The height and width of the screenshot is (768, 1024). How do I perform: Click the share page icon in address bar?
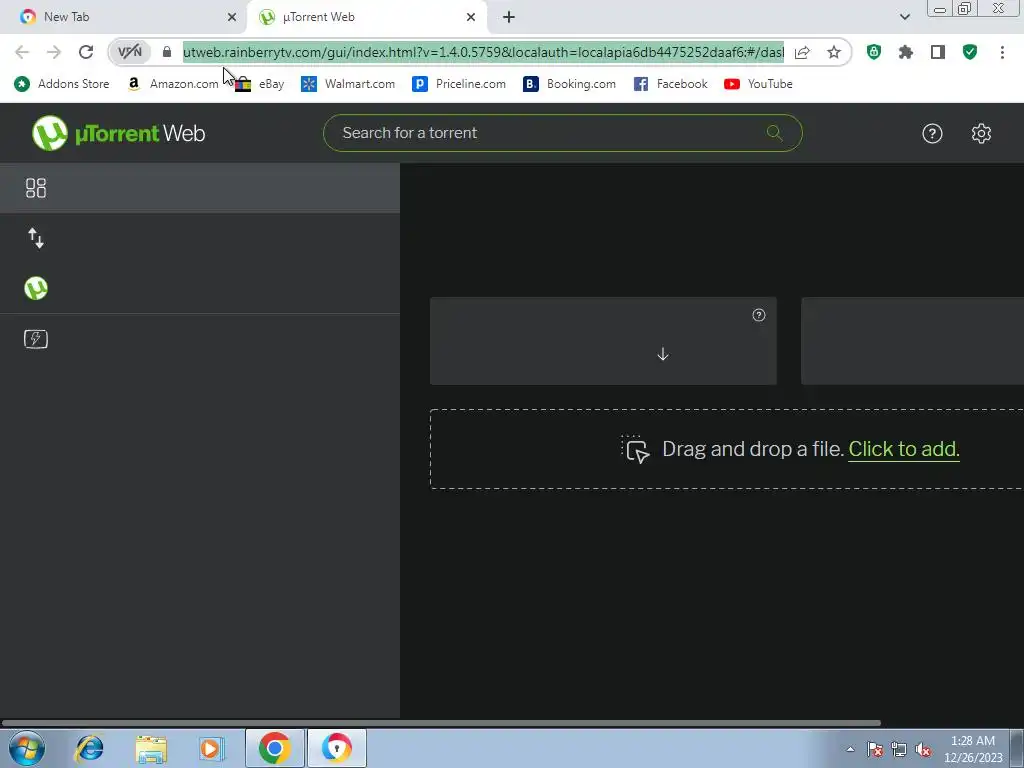click(802, 52)
